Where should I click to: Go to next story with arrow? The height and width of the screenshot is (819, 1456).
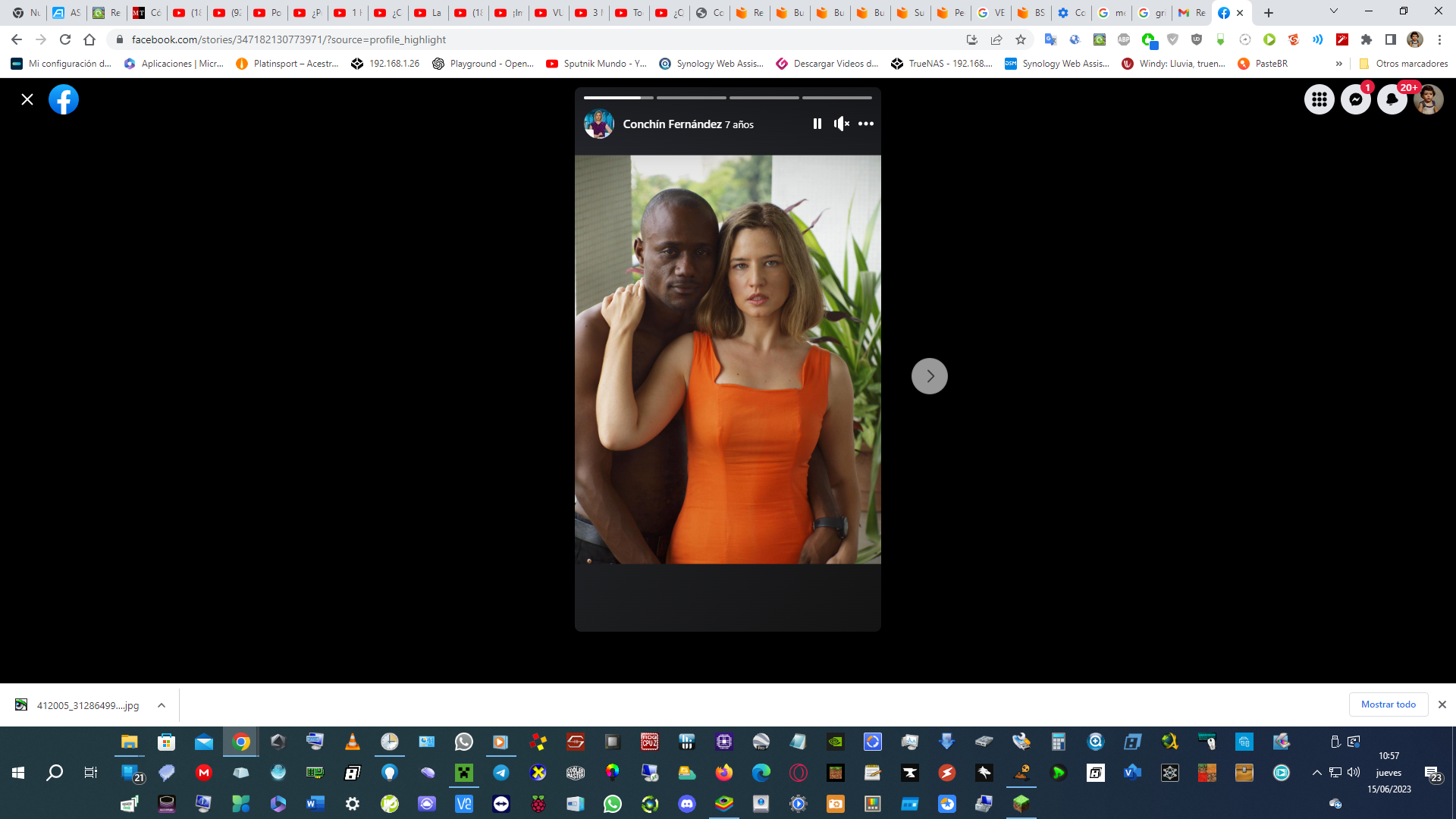(929, 376)
